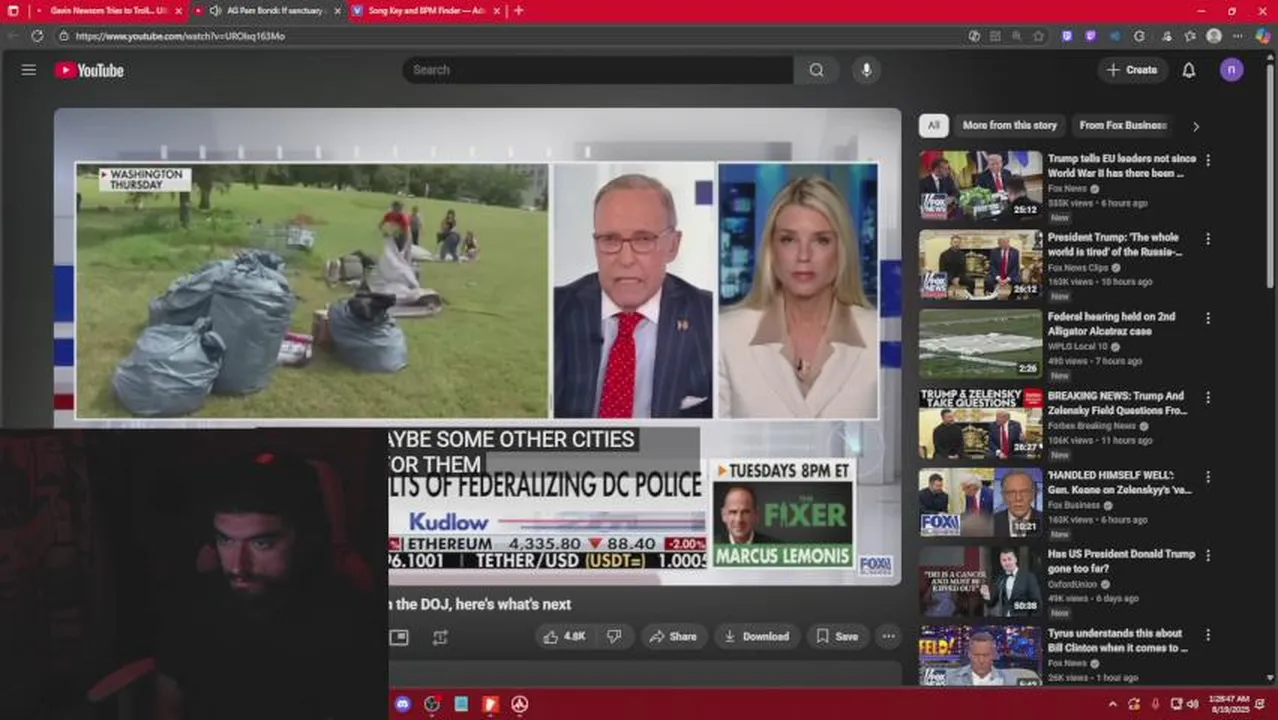This screenshot has width=1278, height=720.
Task: Open options for 'BREAKING NEWS: Trump And Zelensky' video
Action: pyautogui.click(x=1208, y=397)
